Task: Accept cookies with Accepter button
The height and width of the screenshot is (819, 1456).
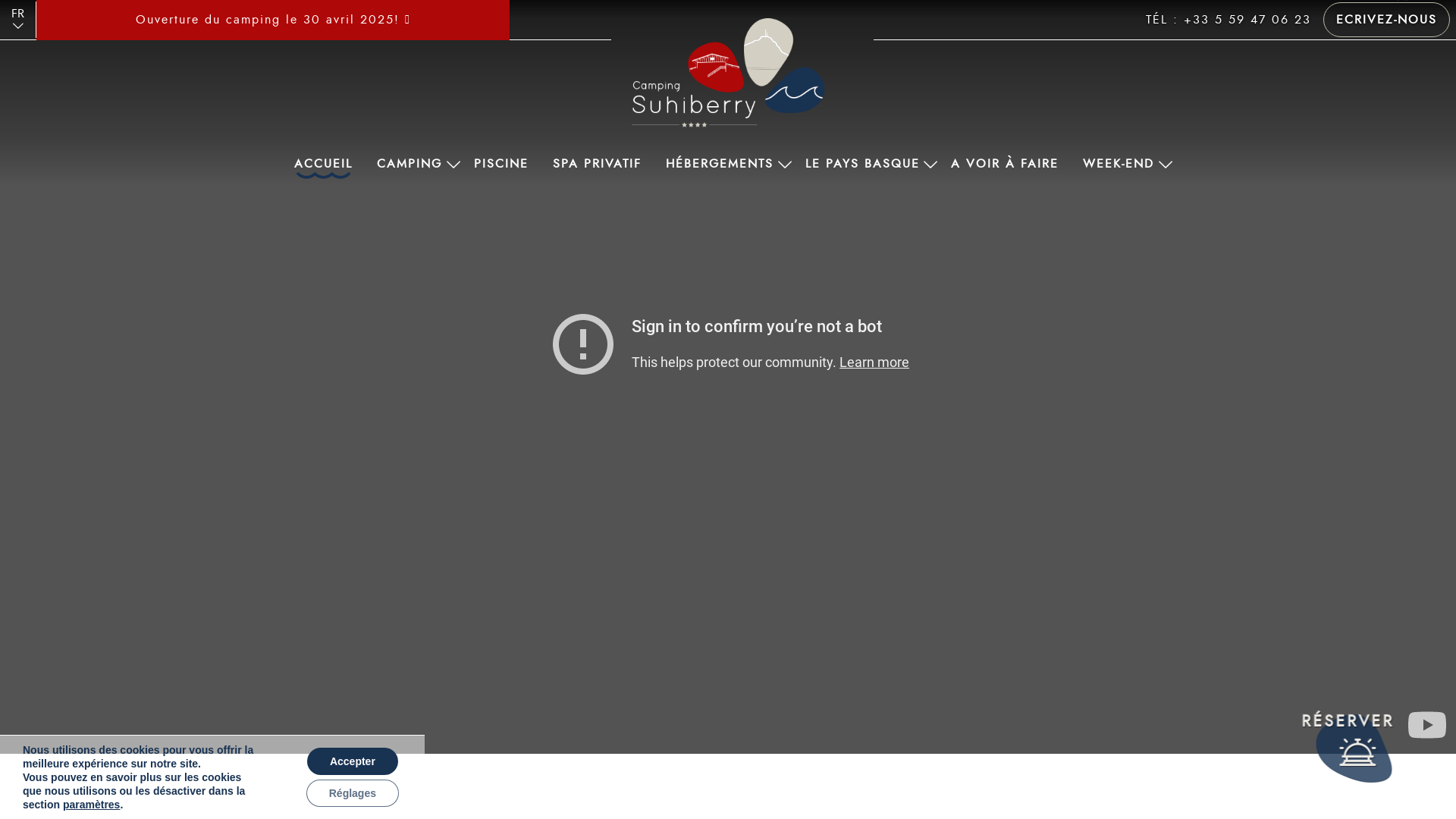Action: 353,761
